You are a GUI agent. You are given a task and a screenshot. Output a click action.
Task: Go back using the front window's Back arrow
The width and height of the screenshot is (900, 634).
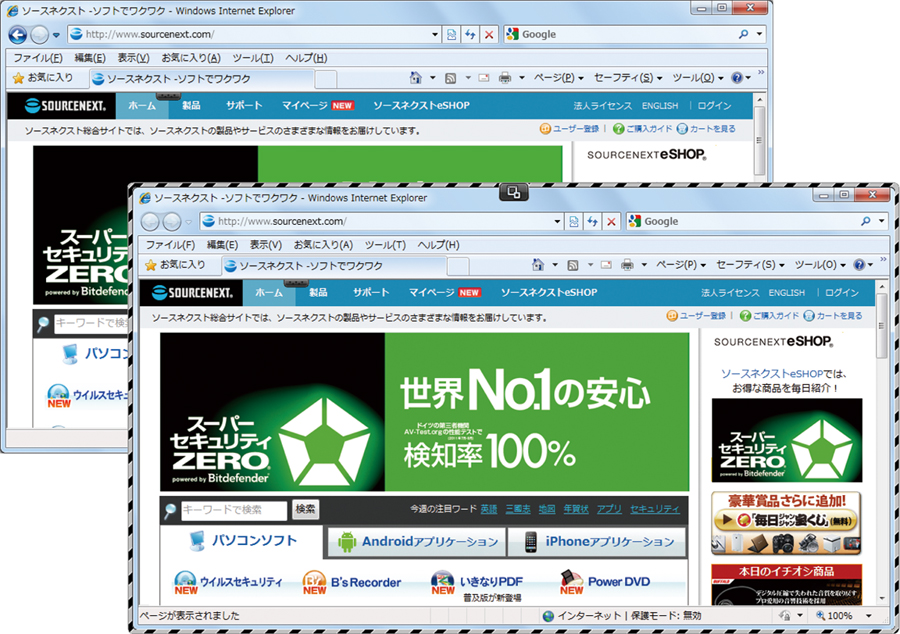point(150,221)
